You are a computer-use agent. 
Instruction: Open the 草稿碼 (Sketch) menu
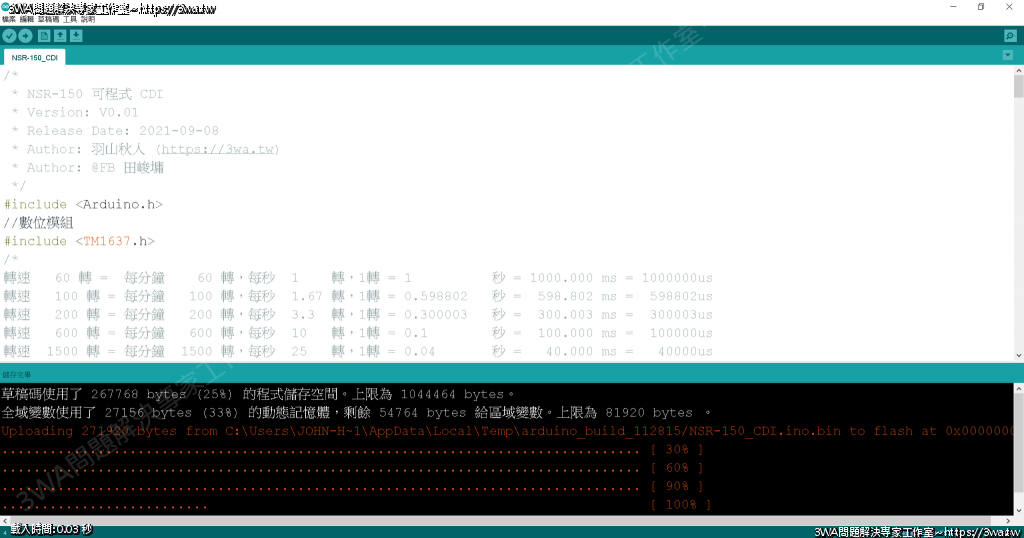pos(49,19)
